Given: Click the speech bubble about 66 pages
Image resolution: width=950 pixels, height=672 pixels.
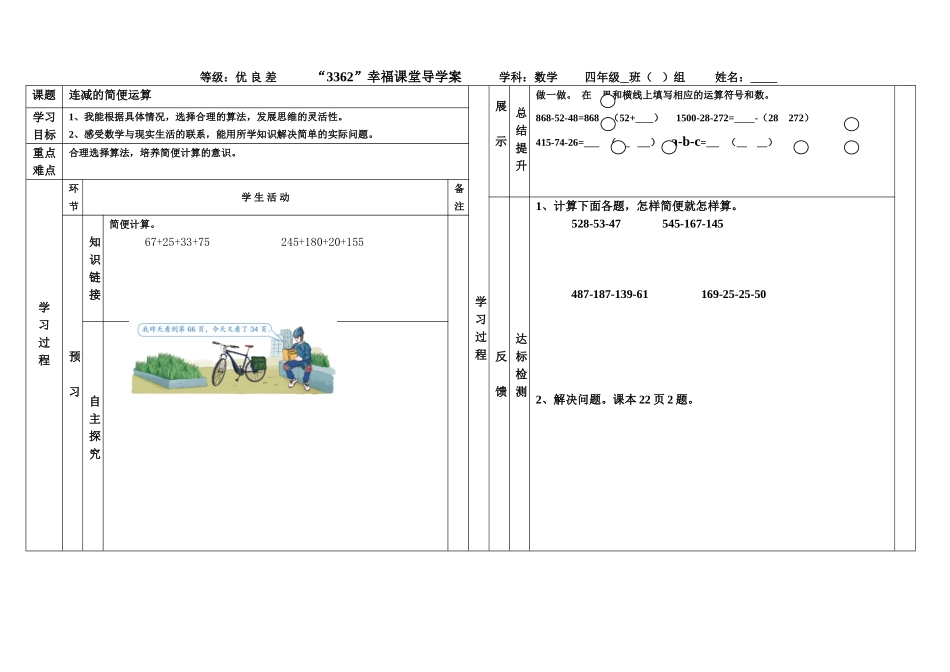Looking at the screenshot, I should click(x=205, y=330).
